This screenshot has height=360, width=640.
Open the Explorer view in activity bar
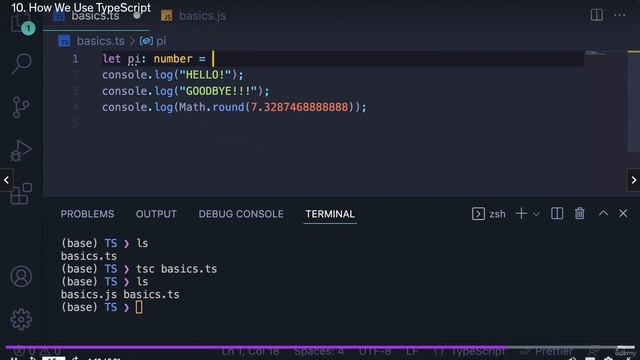tap(20, 23)
